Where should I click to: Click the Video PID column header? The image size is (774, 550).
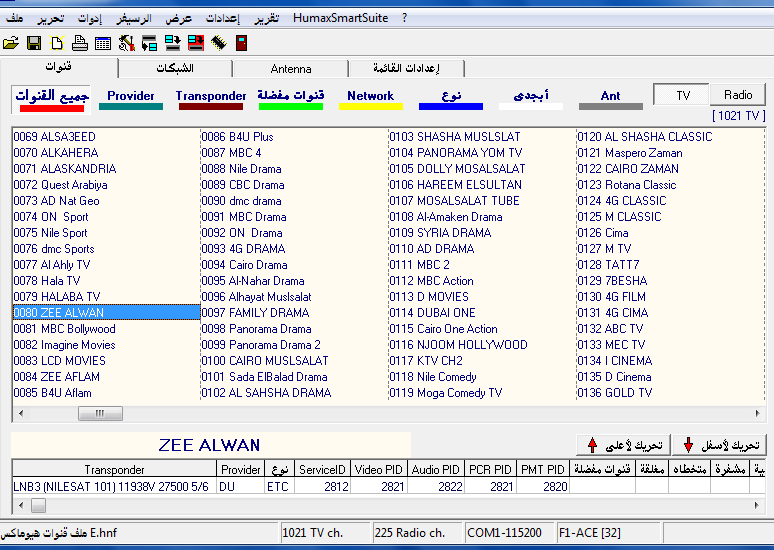(379, 470)
